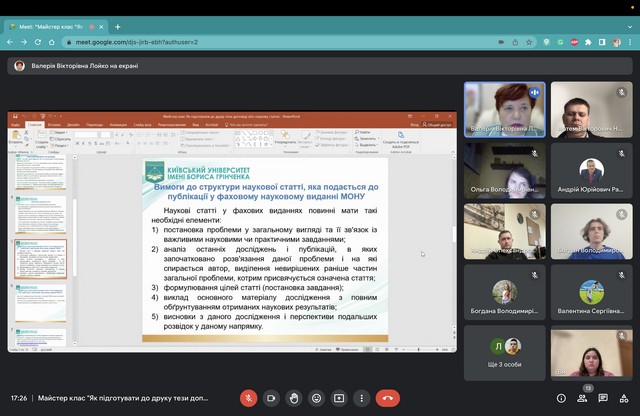Click the Упорядочить arrange icon
Viewport: 640px width, 416px height.
click(285, 138)
